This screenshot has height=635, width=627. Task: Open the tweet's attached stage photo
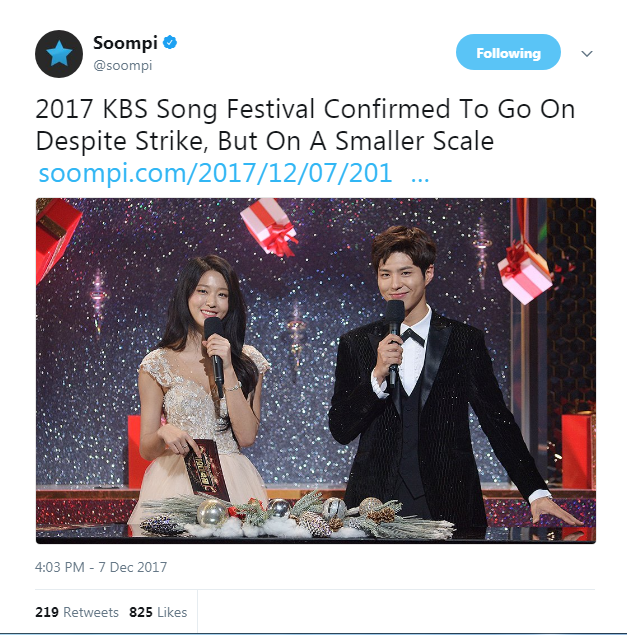coord(316,371)
